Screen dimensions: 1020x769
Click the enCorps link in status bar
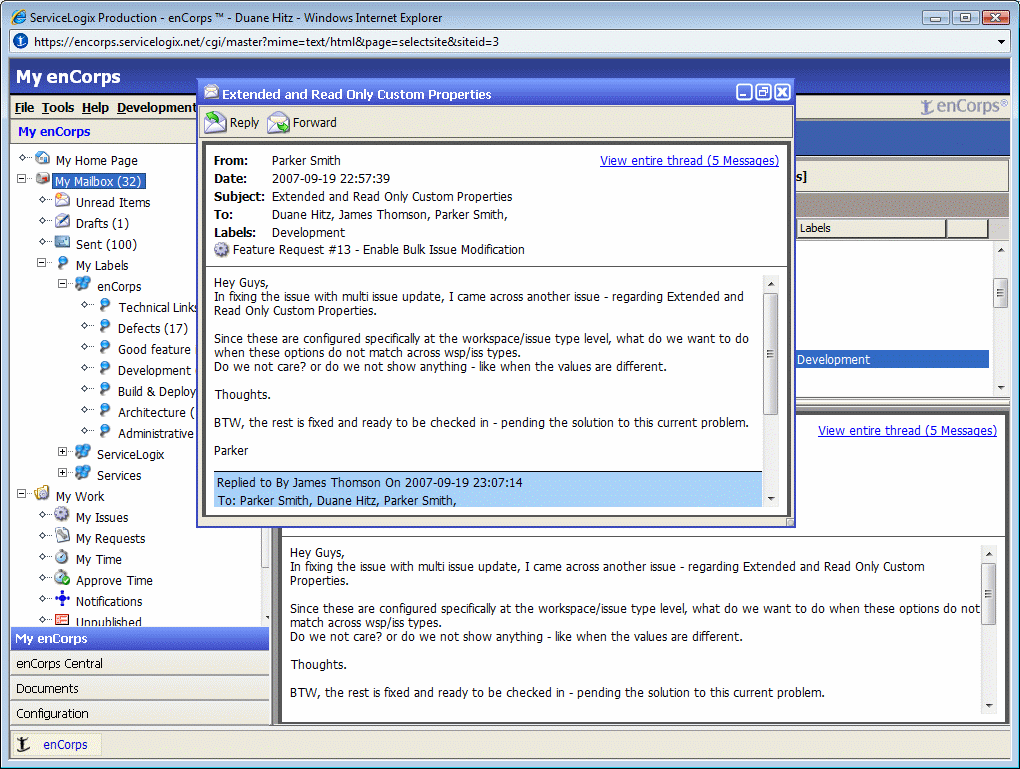(x=65, y=744)
